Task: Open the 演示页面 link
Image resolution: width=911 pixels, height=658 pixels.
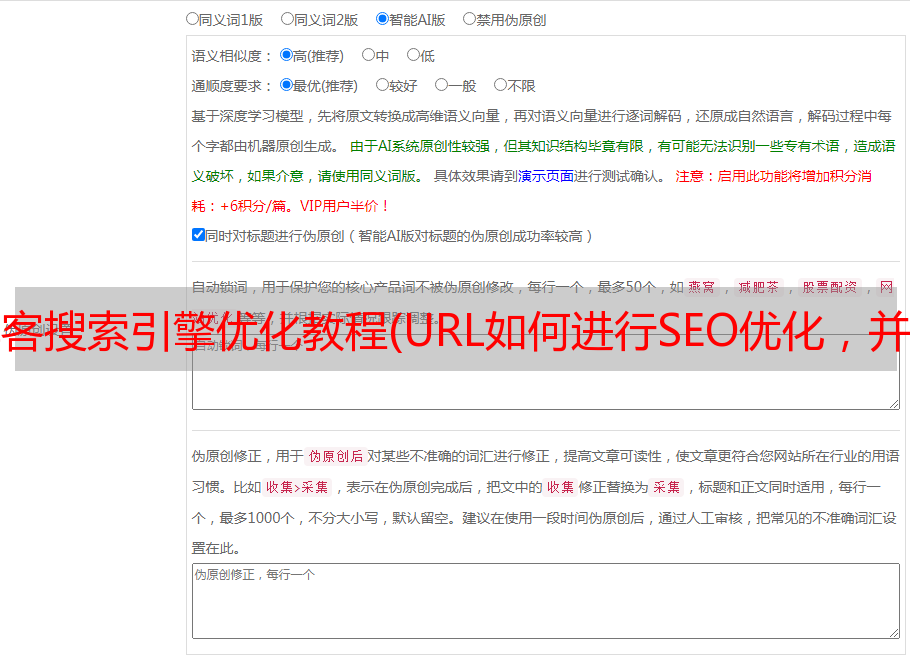Action: click(546, 176)
